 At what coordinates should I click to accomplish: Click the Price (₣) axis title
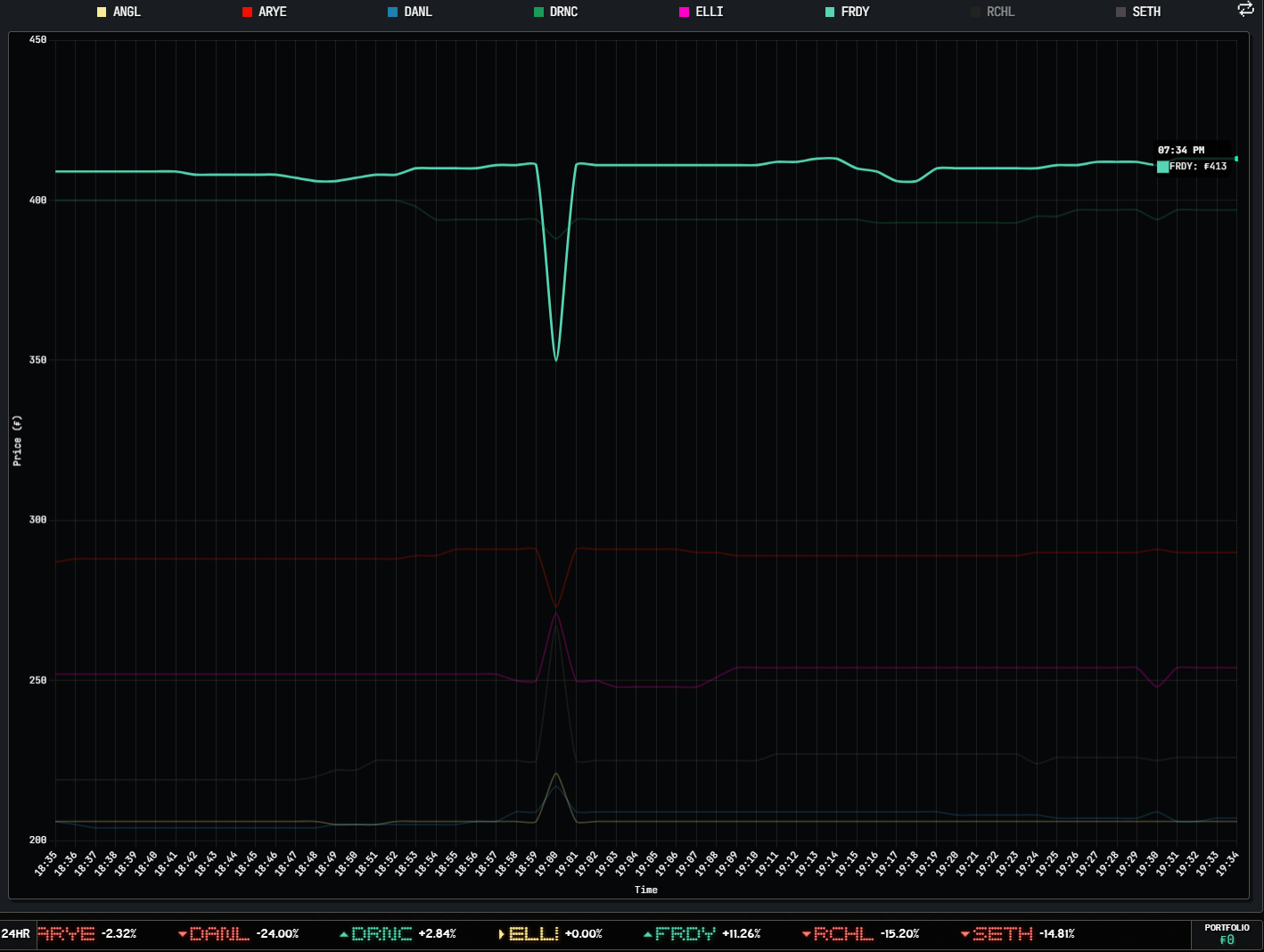tap(17, 440)
